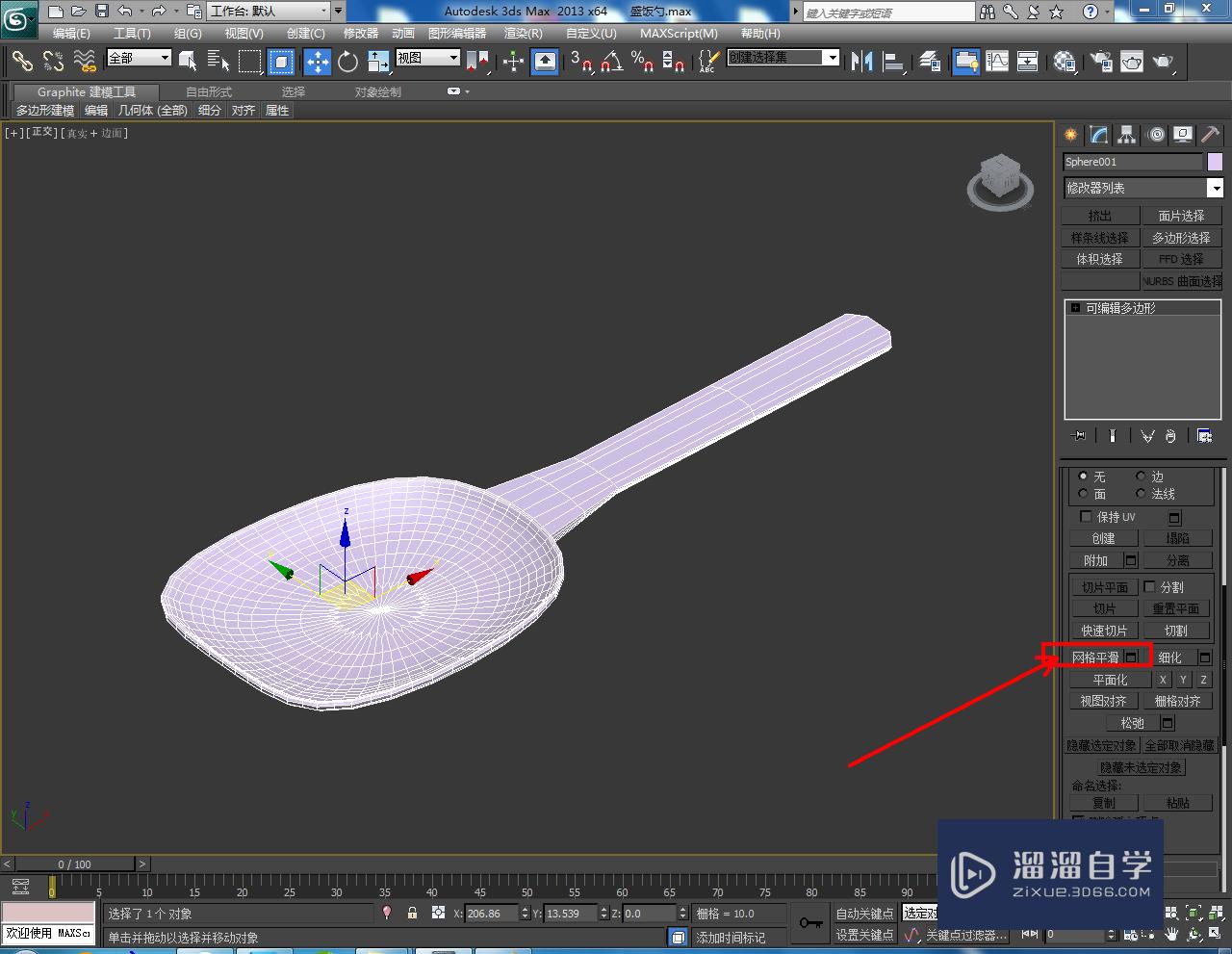The image size is (1232, 954).
Task: Click Configure Modifier Sets icon
Action: coord(1204,436)
